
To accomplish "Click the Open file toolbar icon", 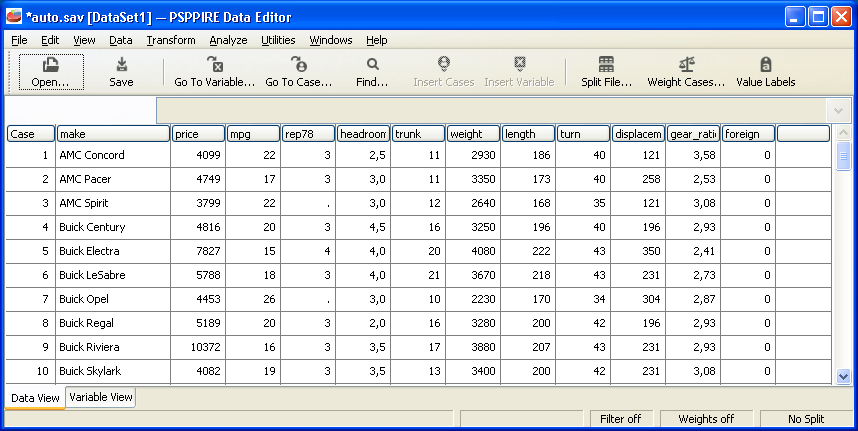I will (51, 72).
